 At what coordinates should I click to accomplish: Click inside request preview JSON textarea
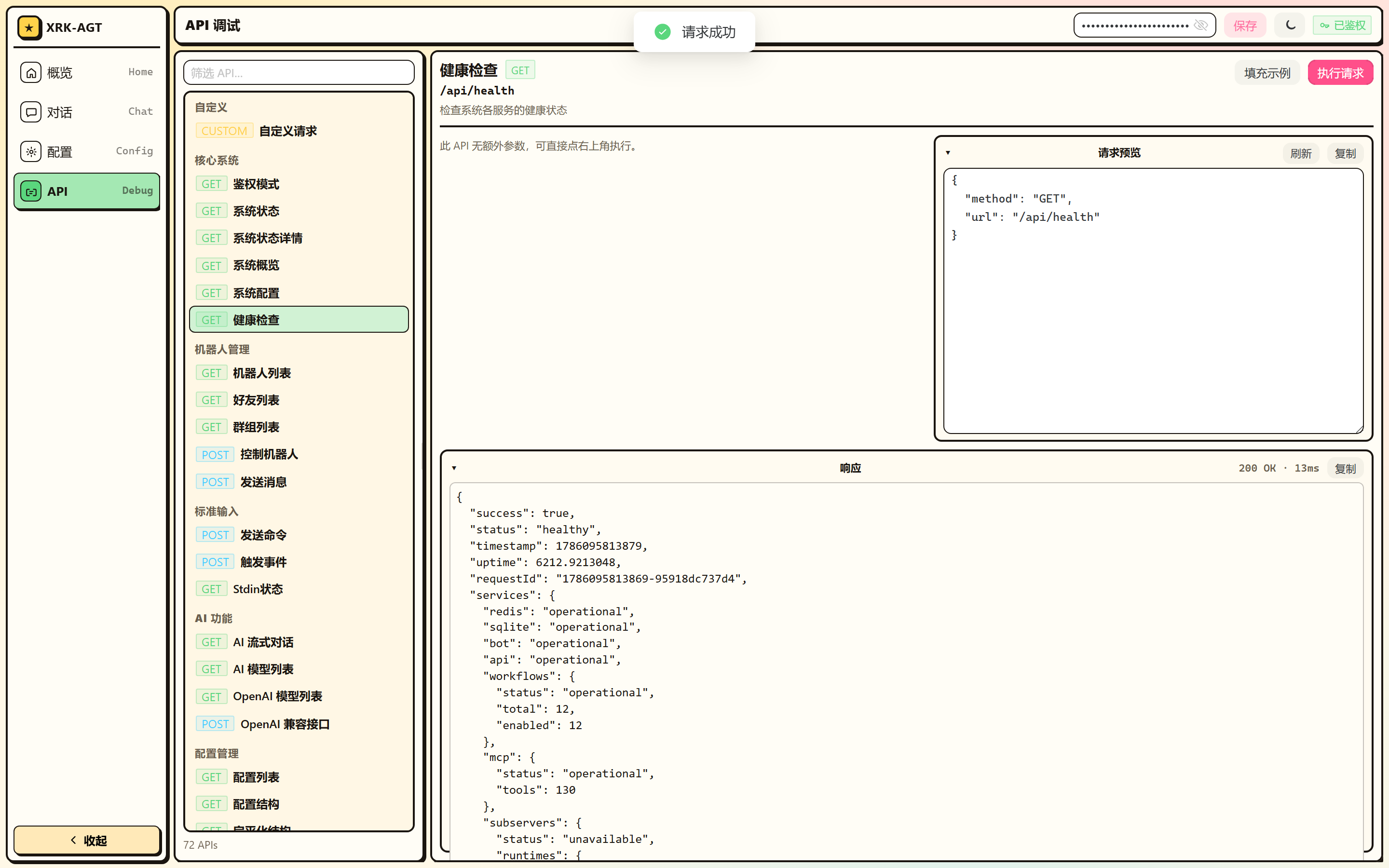point(1153,301)
